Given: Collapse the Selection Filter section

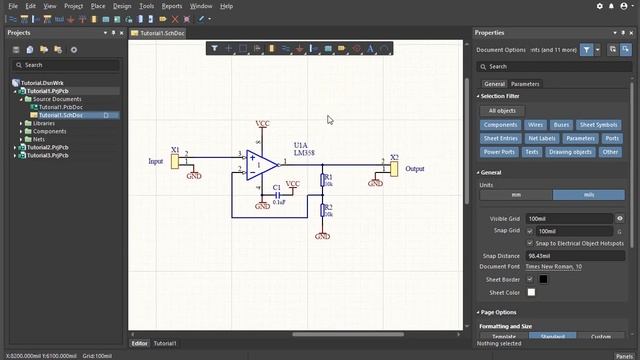Looking at the screenshot, I should coord(478,96).
